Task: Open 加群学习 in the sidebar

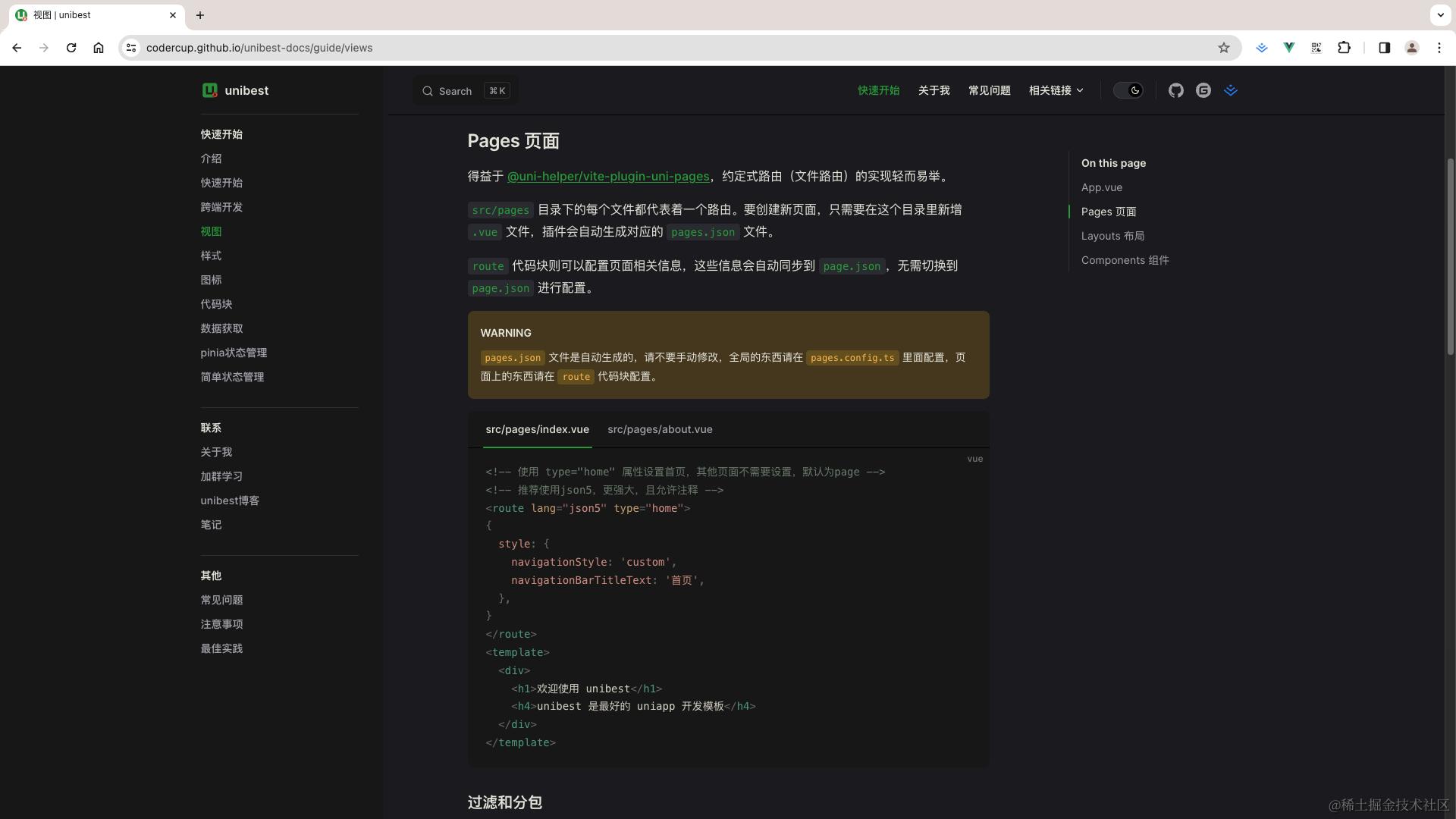Action: (222, 477)
